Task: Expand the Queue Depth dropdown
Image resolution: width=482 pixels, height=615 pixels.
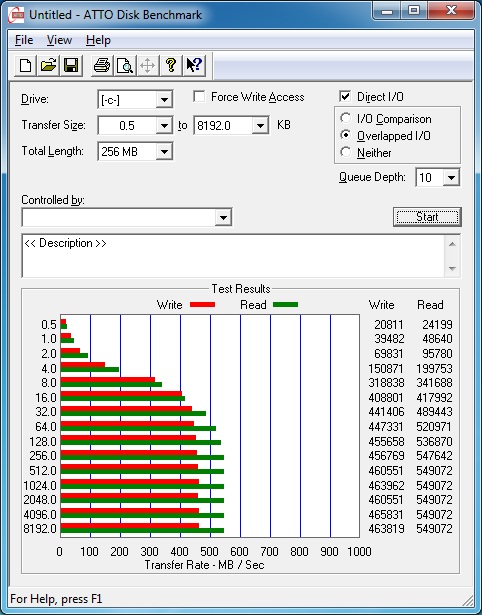Action: [451, 178]
